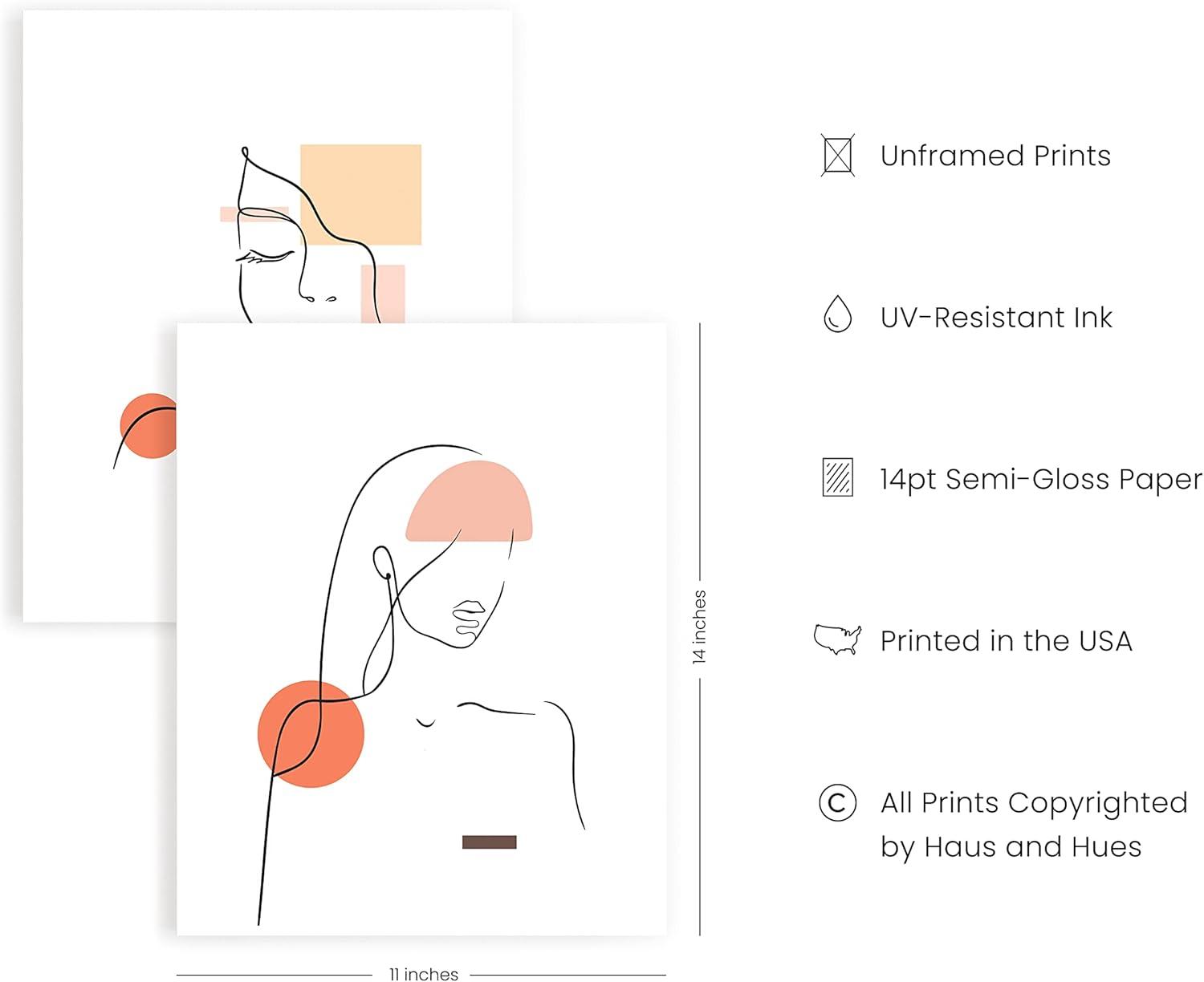This screenshot has height=982, width=1204.
Task: Click the '11 inches' width label
Action: (424, 974)
